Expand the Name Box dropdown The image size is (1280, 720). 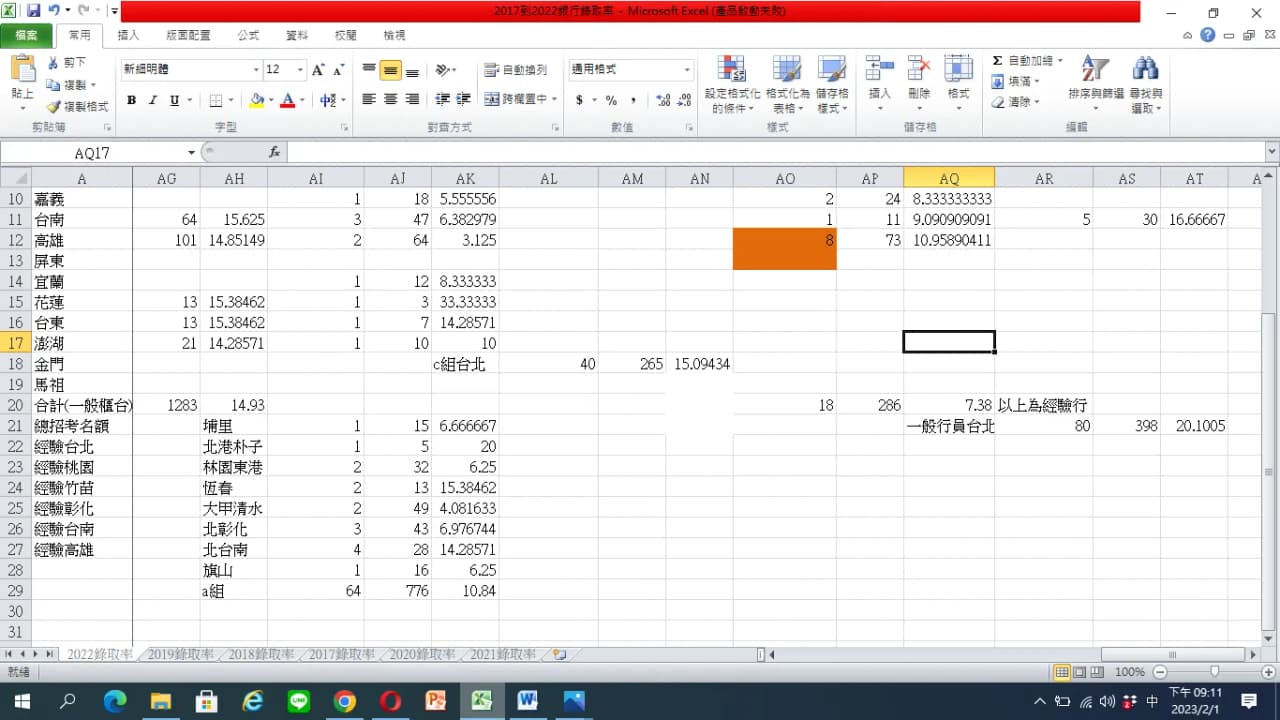[x=191, y=153]
